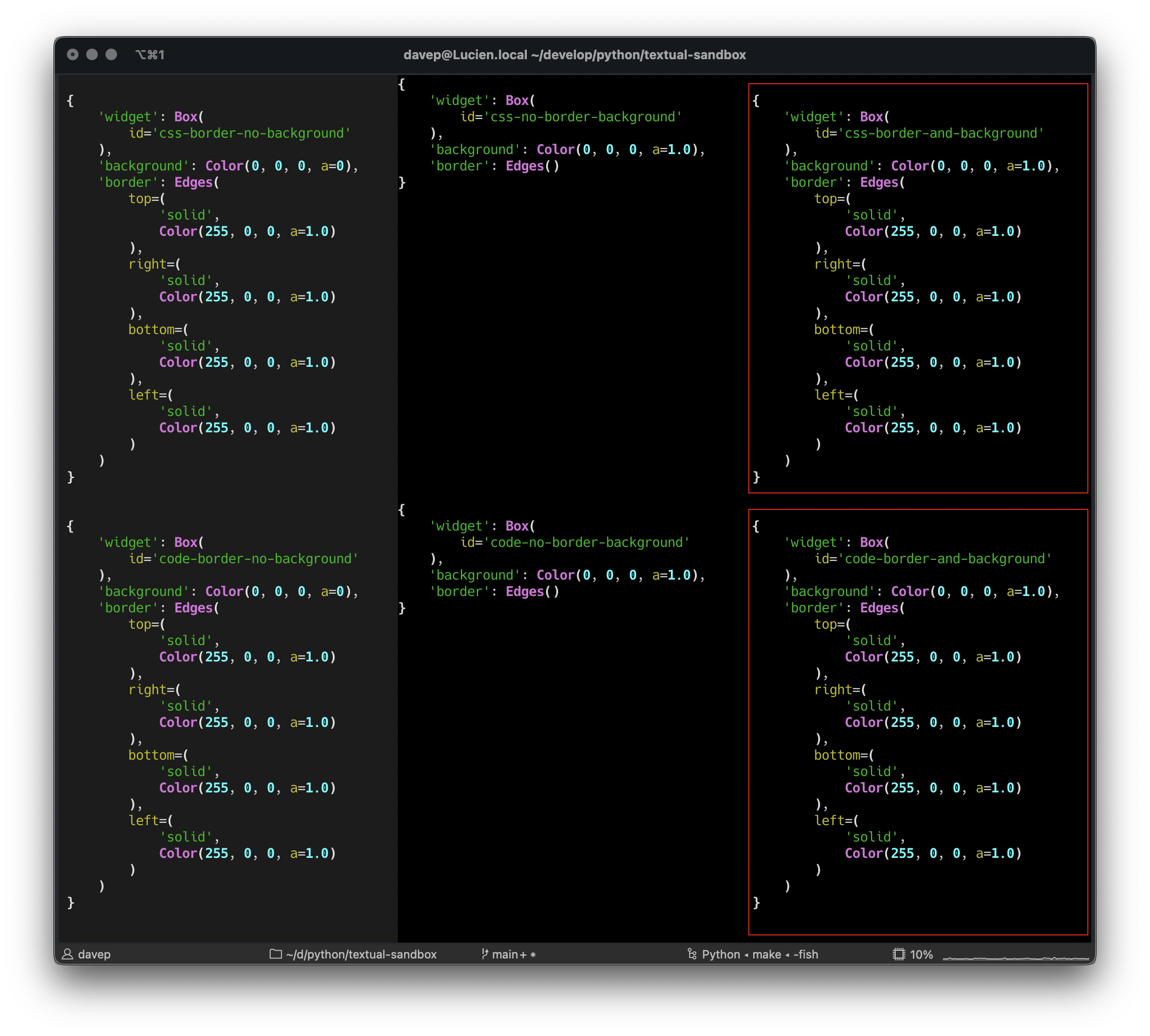Click the make job in status bar
This screenshot has height=1036, width=1150.
[x=766, y=954]
